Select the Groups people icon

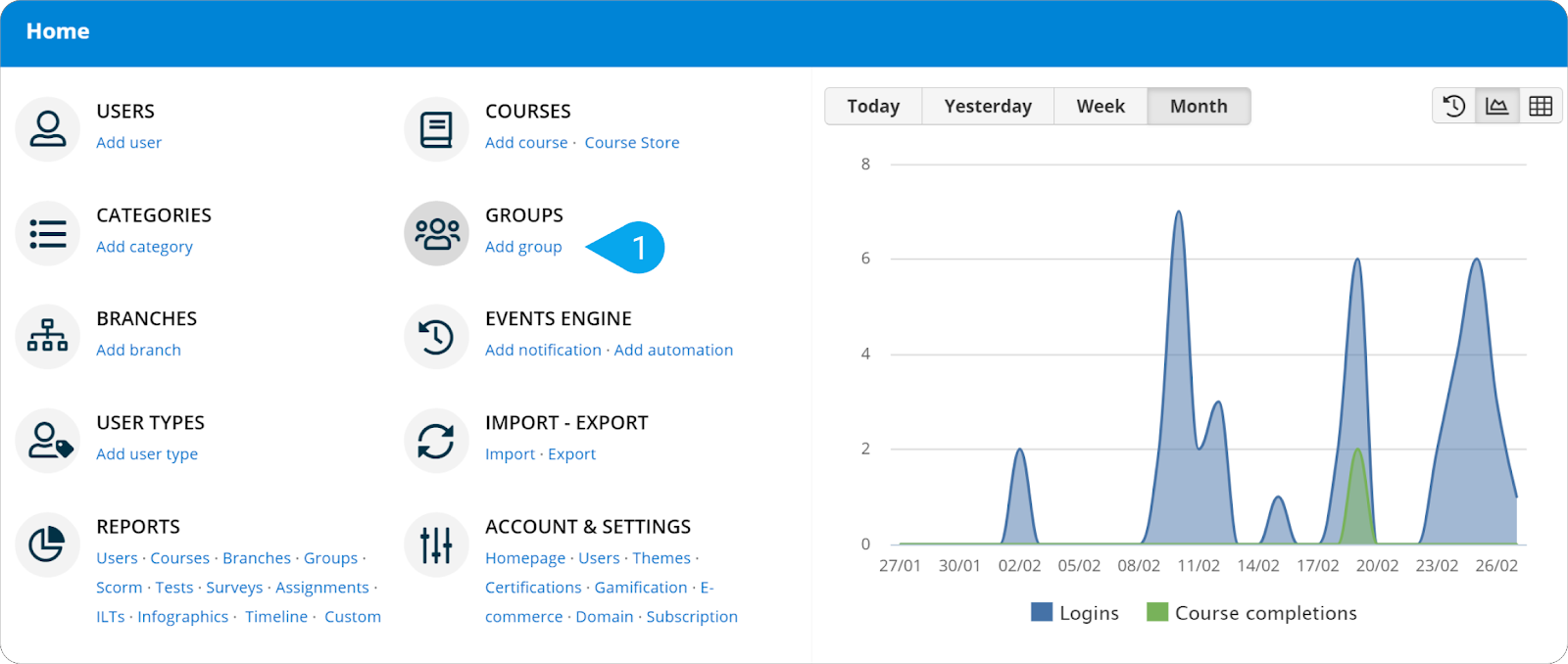tap(436, 233)
